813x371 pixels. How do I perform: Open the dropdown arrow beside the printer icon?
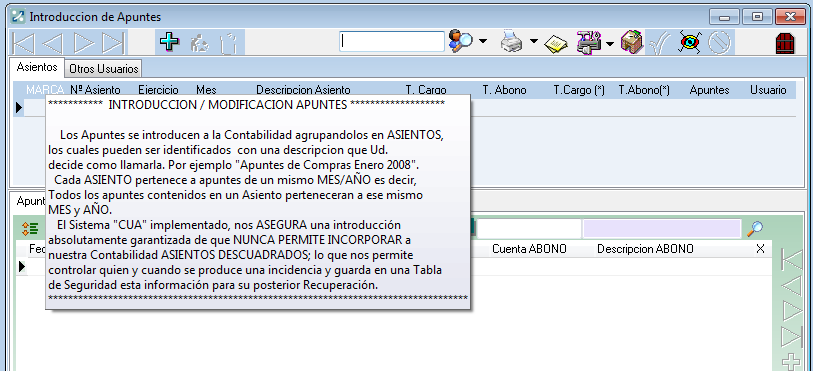point(534,41)
